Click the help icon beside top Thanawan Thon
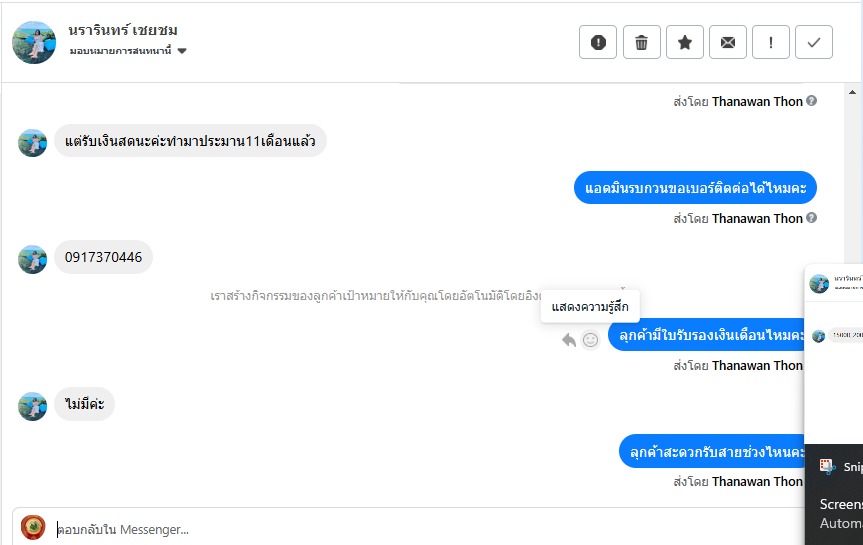Screen dimensions: 863x545 812,101
